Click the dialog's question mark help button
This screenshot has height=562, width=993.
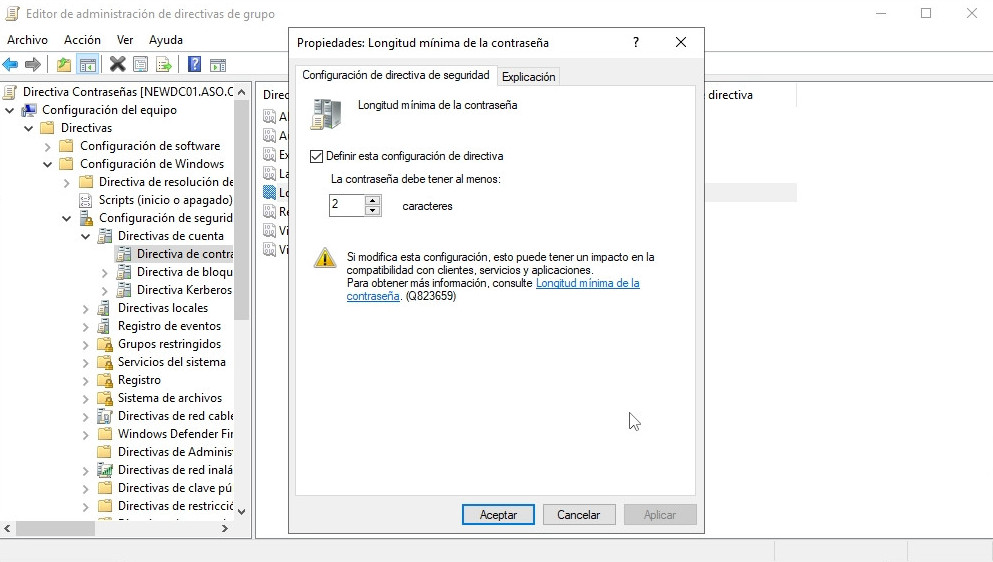click(x=636, y=43)
